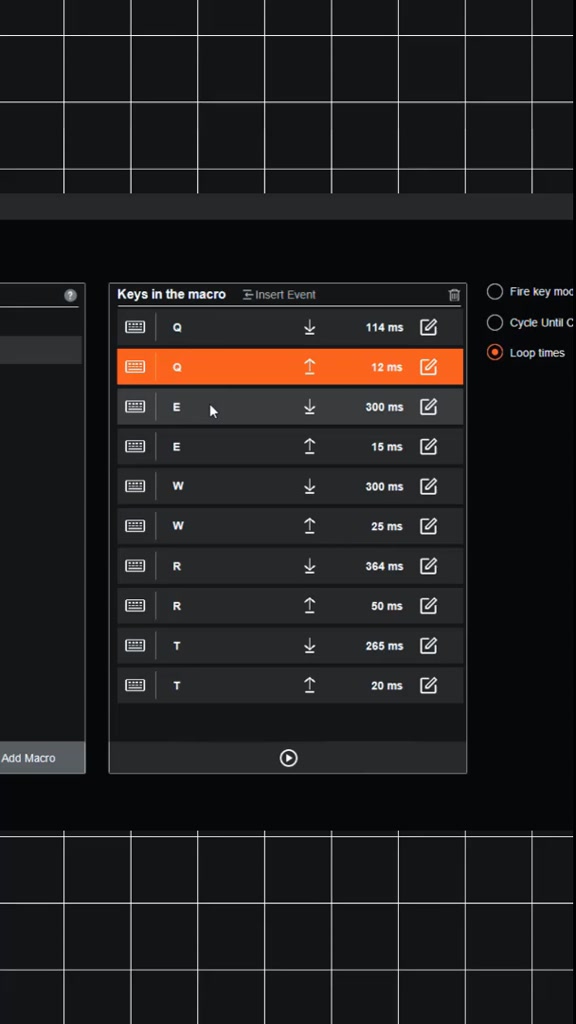The width and height of the screenshot is (576, 1024).
Task: Edit the highlighted Q key-up 12 ms event
Action: (x=428, y=367)
